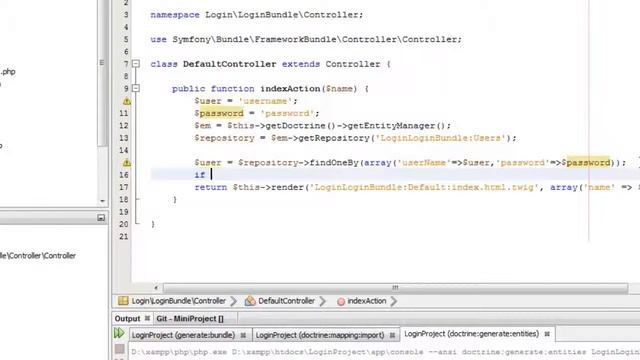Click 'getEntityManager' on line 12
This screenshot has width=640, height=360.
391,126
